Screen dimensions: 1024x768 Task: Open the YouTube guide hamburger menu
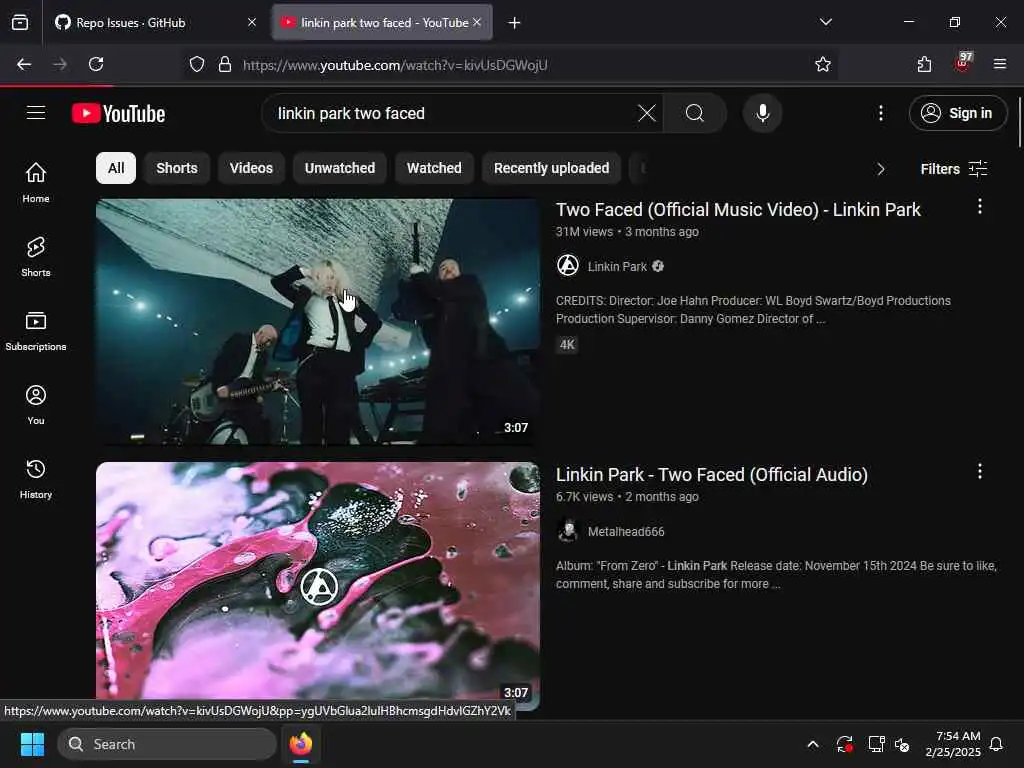[36, 113]
